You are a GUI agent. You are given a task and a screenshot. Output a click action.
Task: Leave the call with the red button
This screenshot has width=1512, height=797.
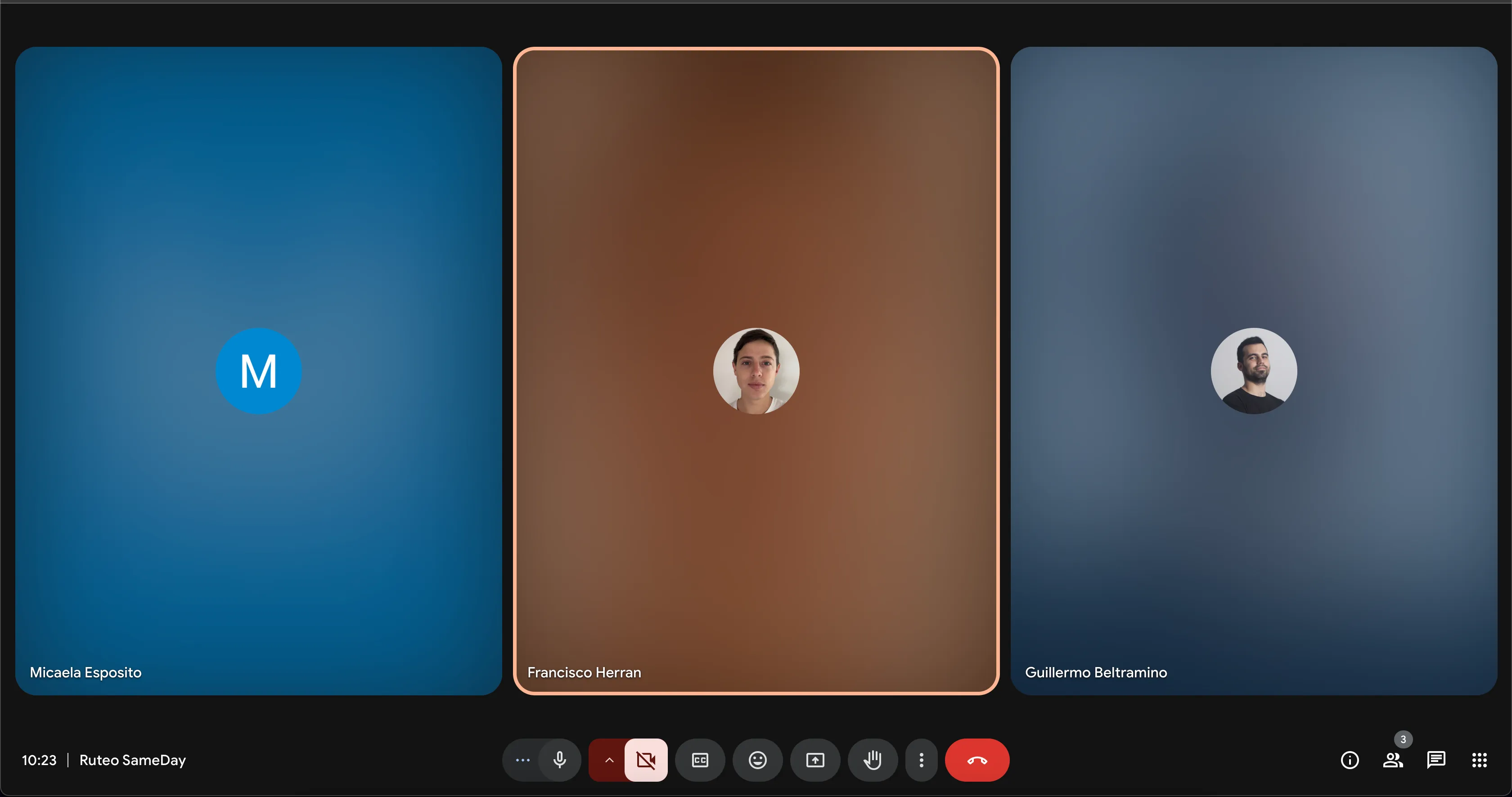(977, 760)
